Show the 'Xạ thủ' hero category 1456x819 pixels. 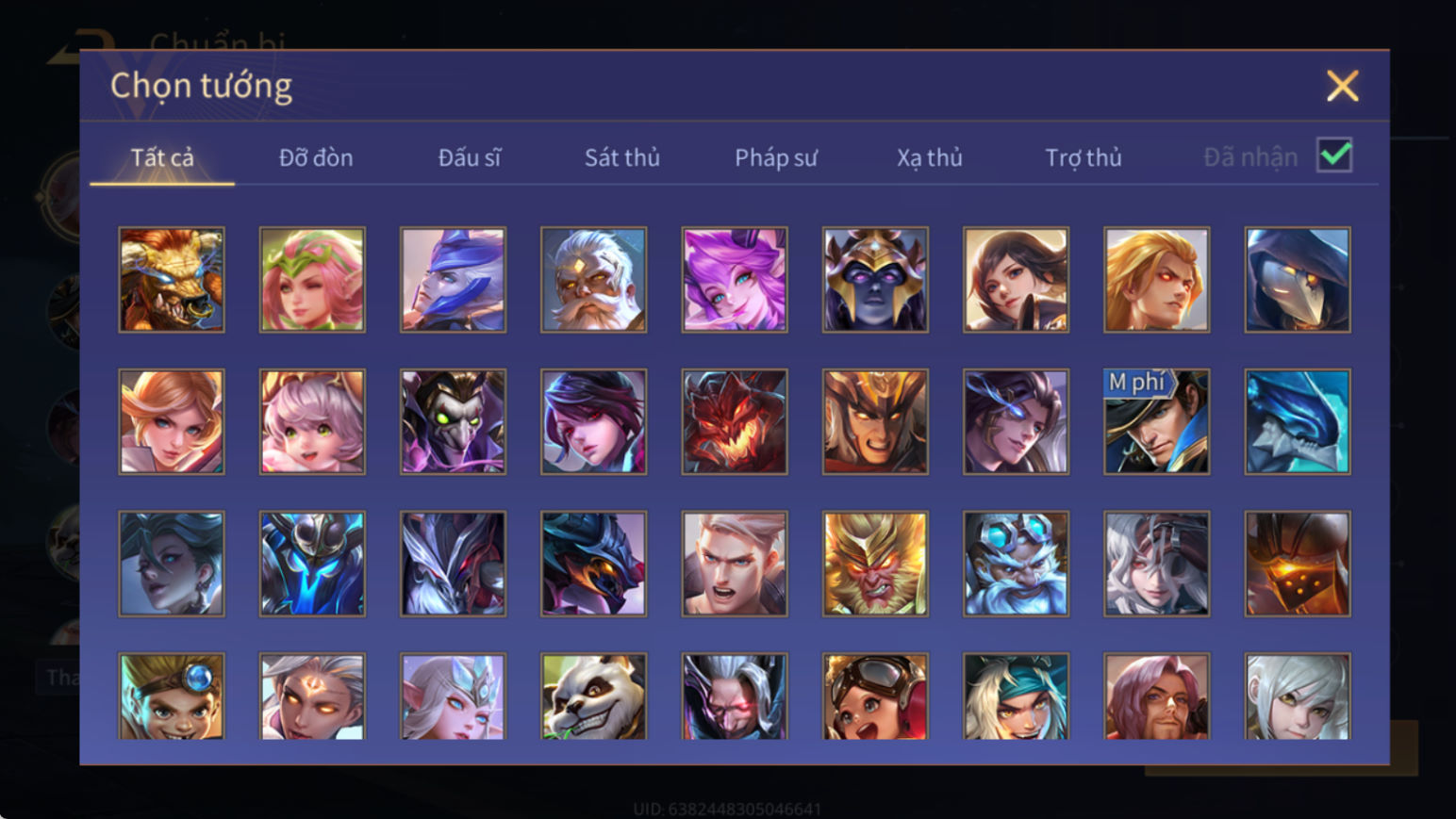click(930, 157)
